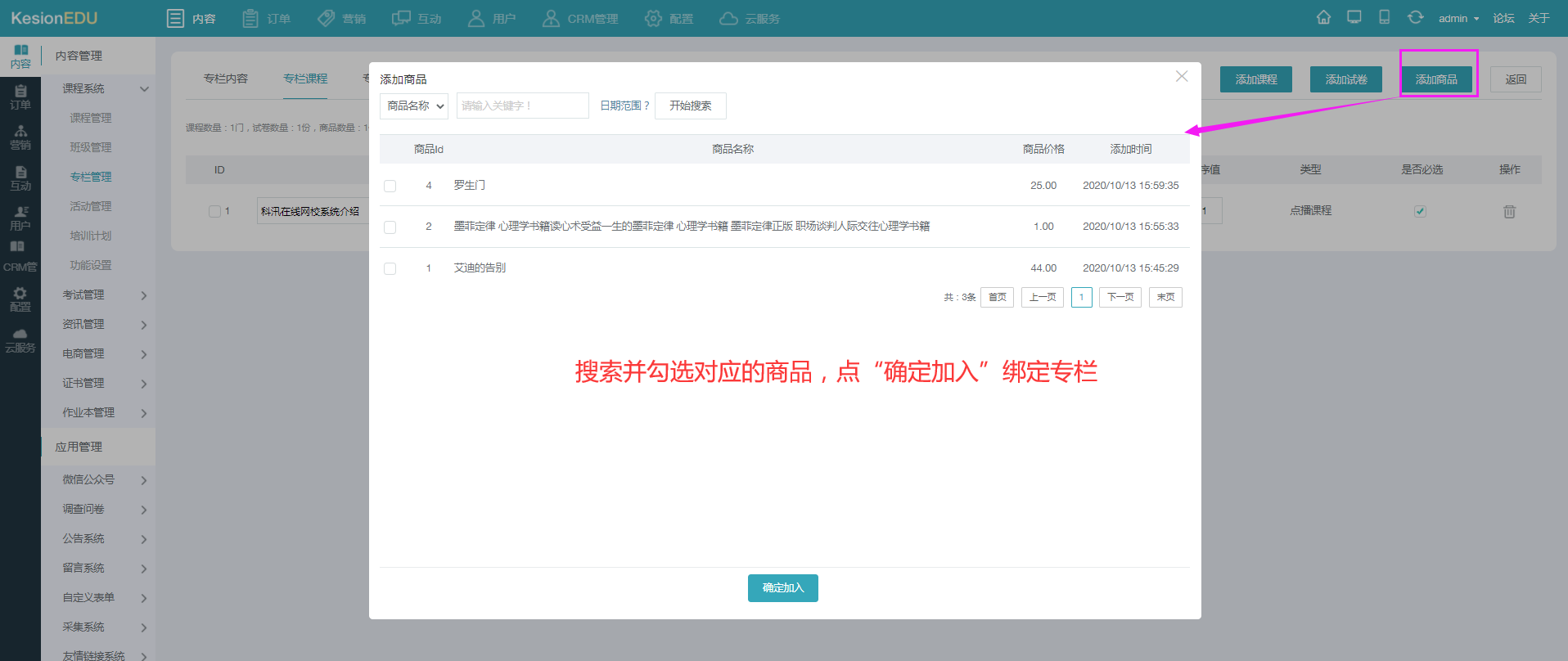Open 专栏管理 in the sidebar
The width and height of the screenshot is (1568, 661).
91,177
